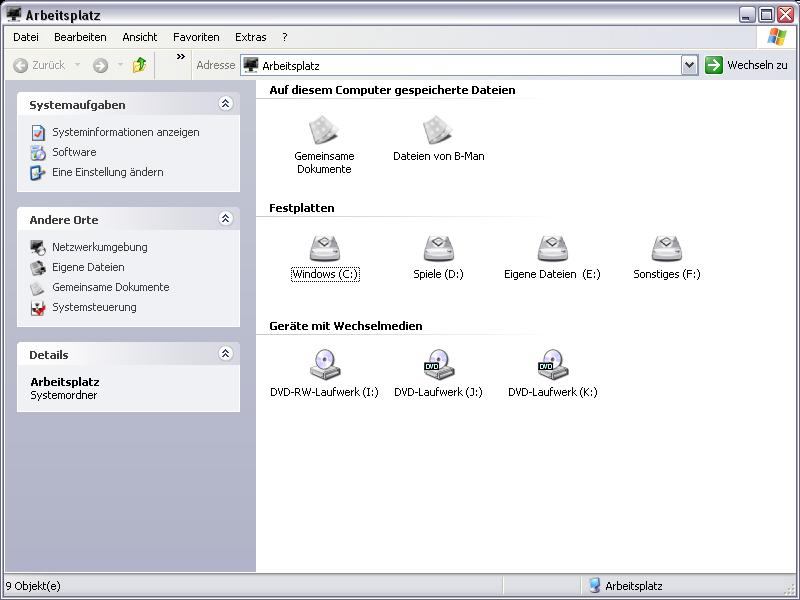Select the DVD-RW-Laufwerk (I:) icon

click(x=324, y=364)
